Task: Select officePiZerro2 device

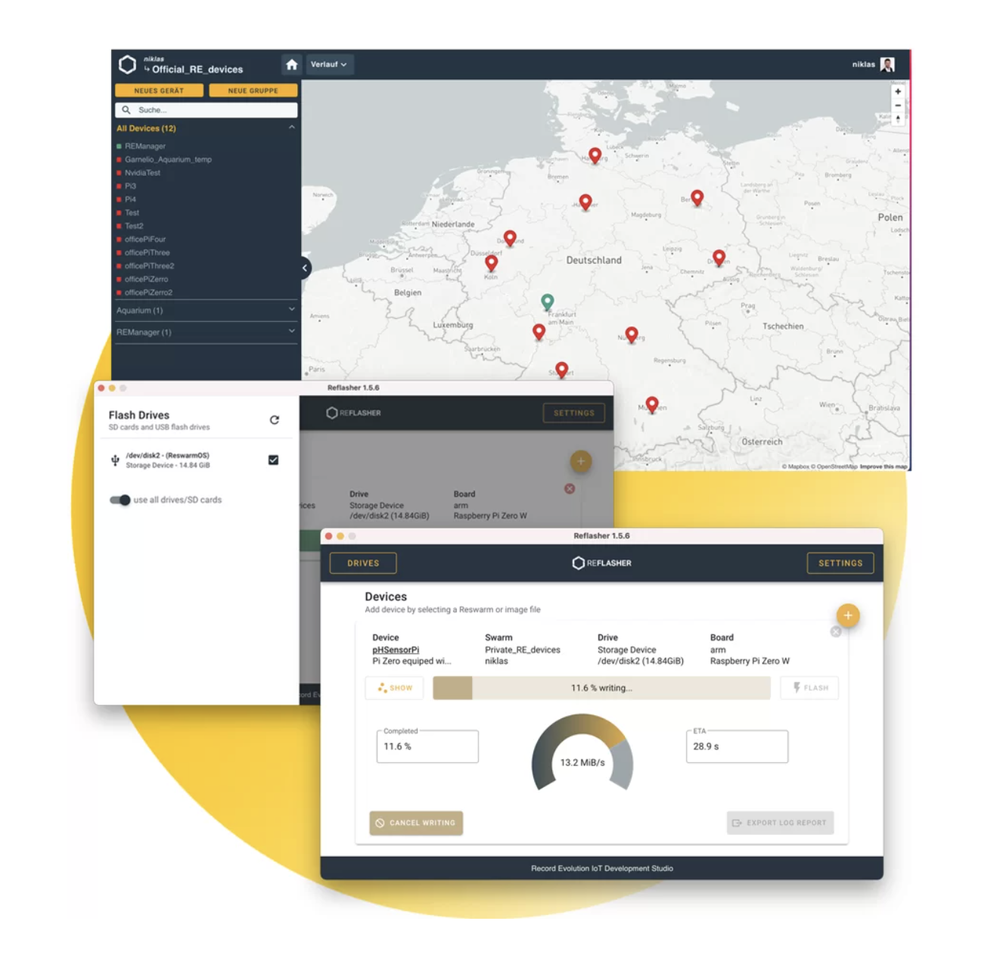Action: 149,293
